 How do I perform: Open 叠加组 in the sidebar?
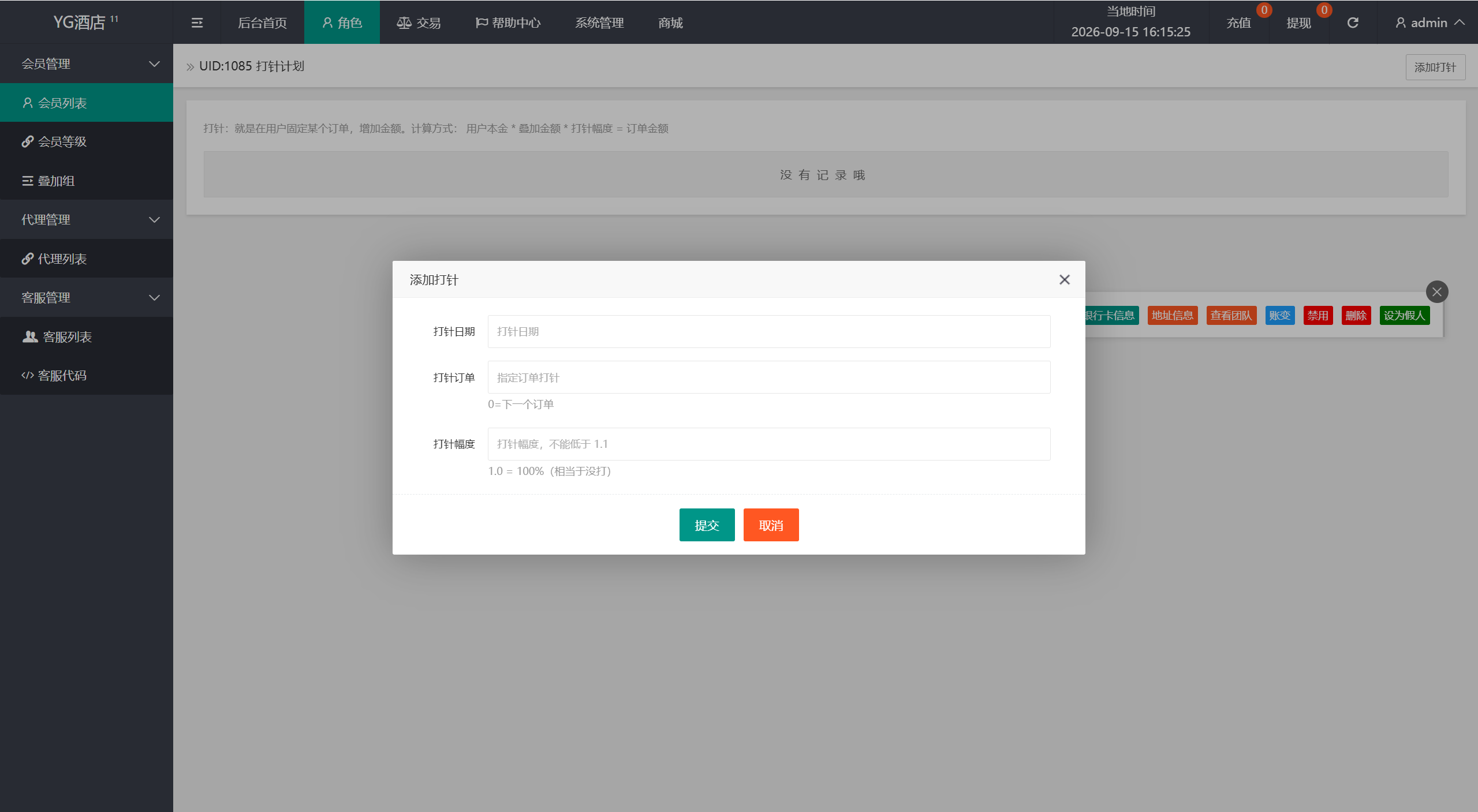(87, 181)
